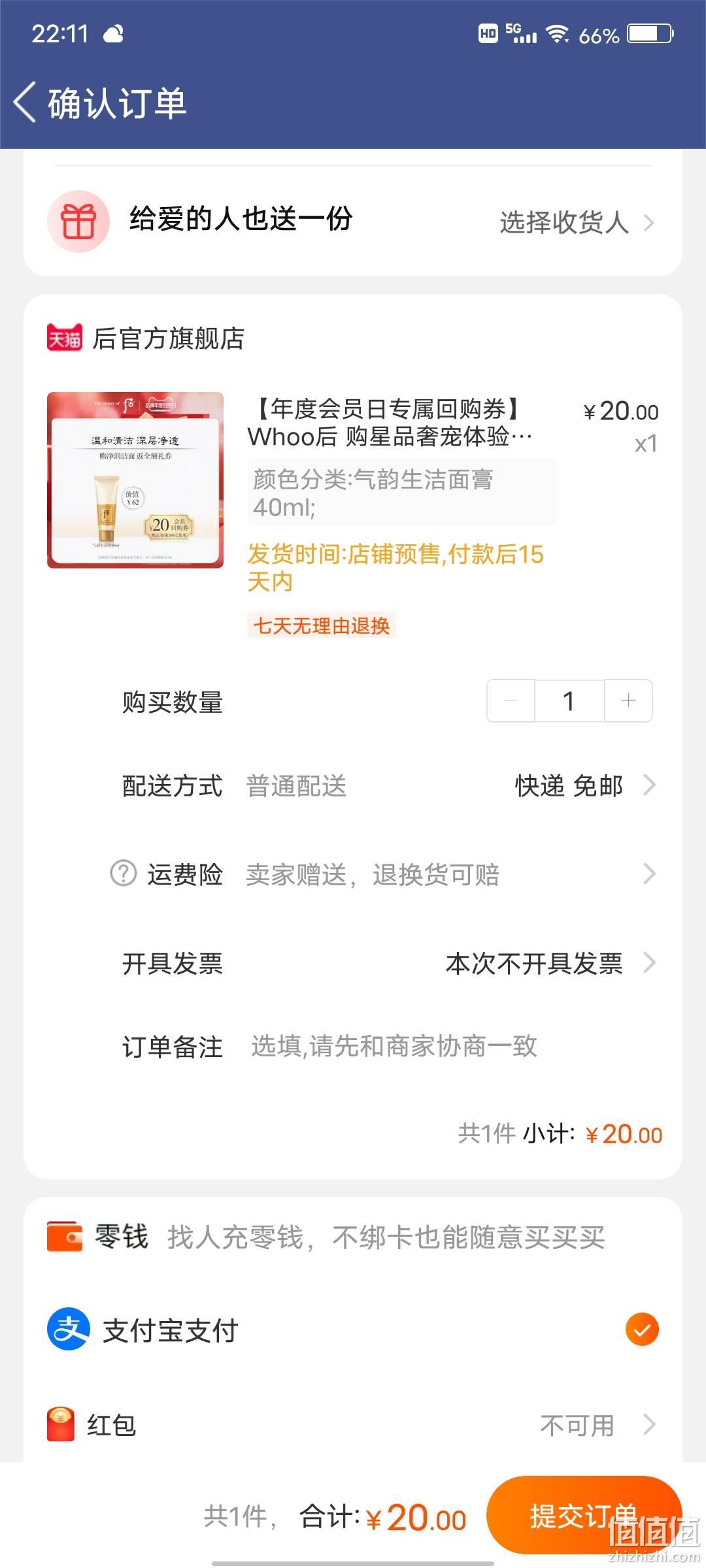706x1568 pixels.
Task: Increase quantity with the plus button
Action: [628, 701]
